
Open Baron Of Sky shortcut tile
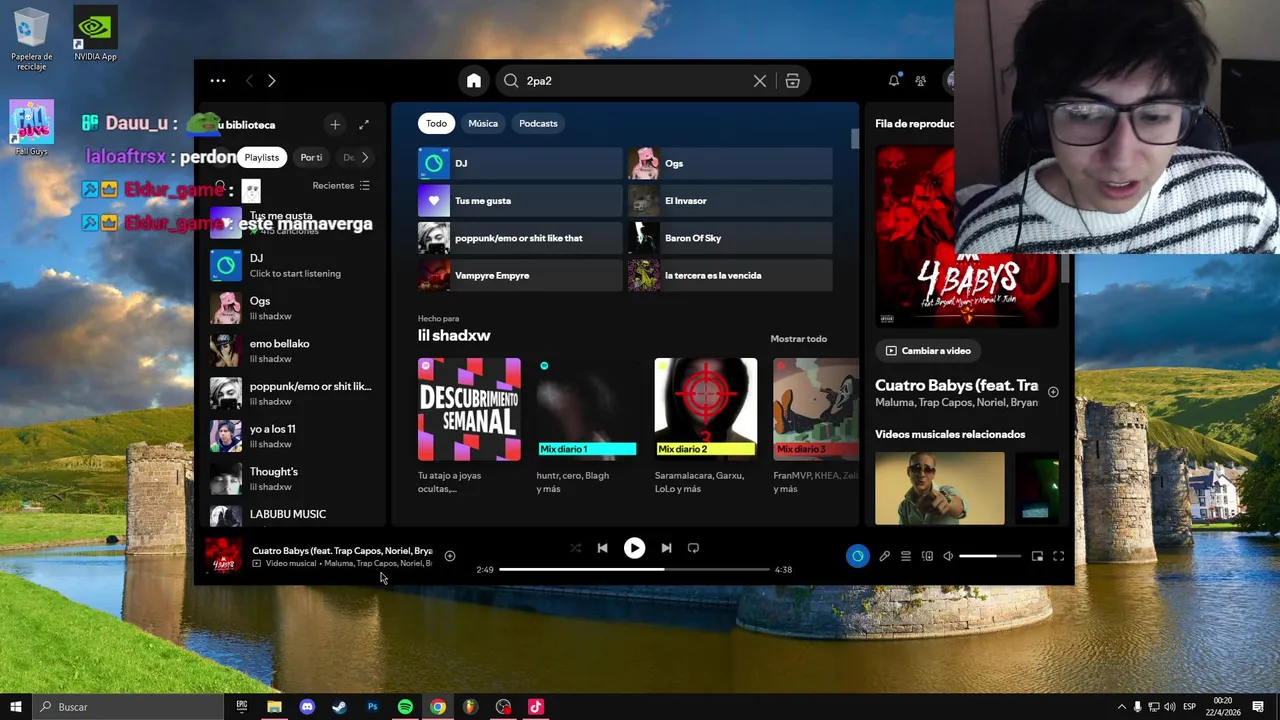click(730, 238)
